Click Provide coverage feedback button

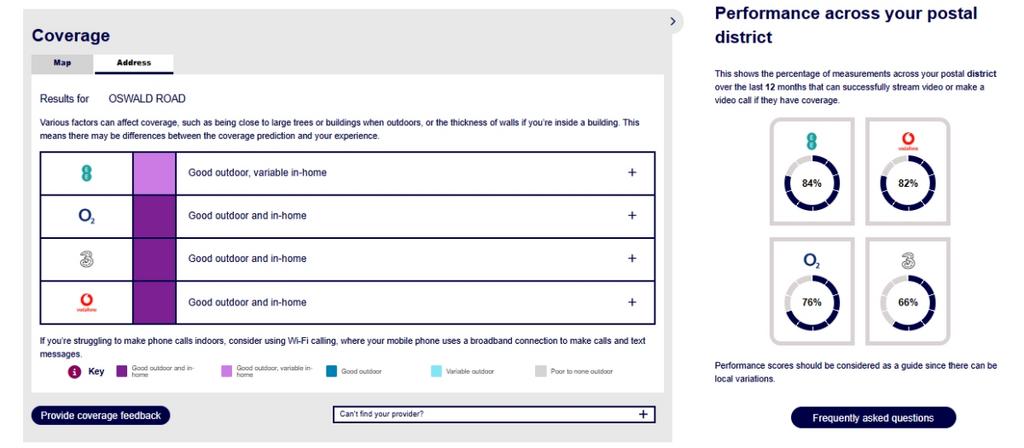101,415
